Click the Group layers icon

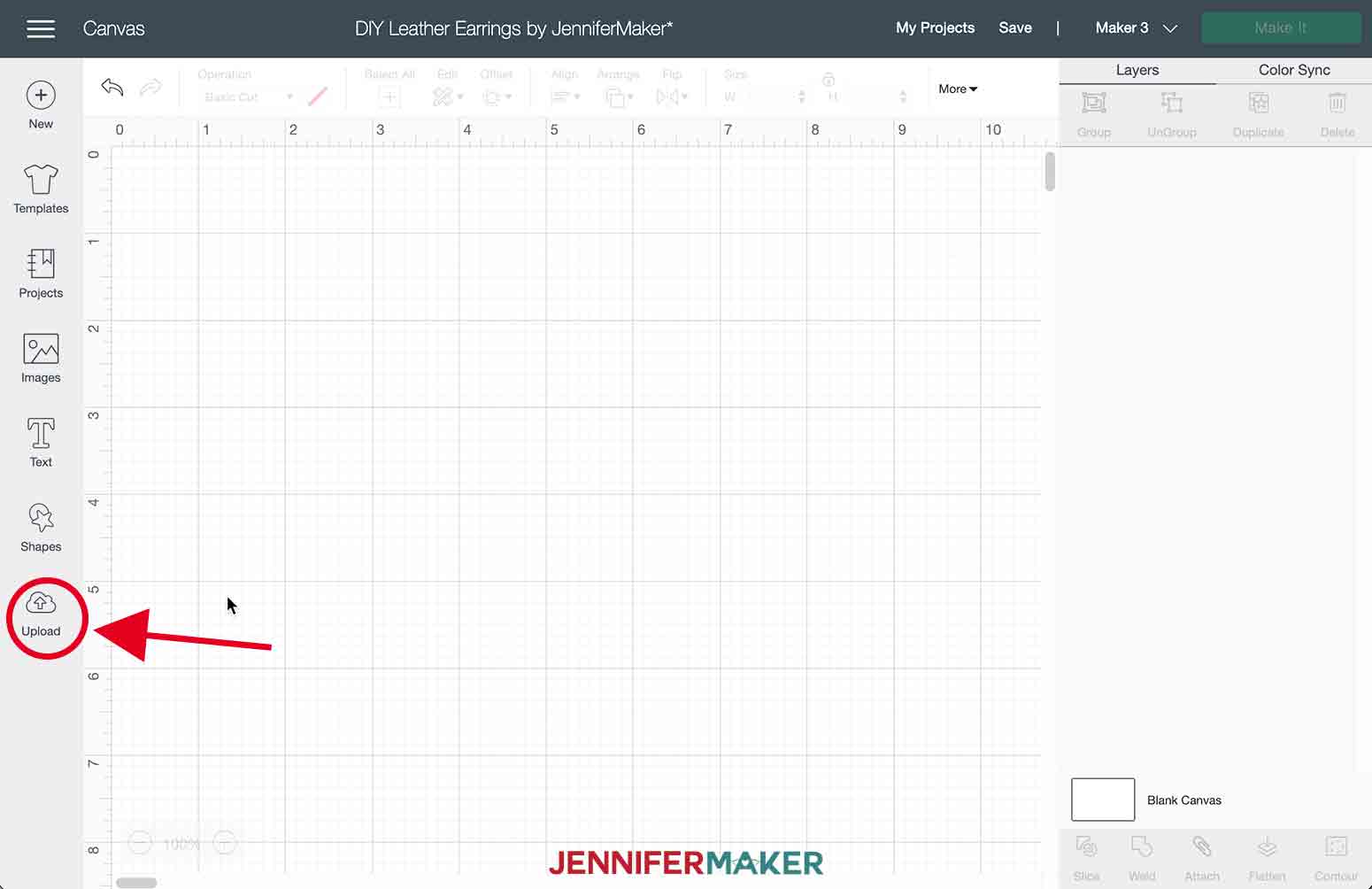(1094, 104)
